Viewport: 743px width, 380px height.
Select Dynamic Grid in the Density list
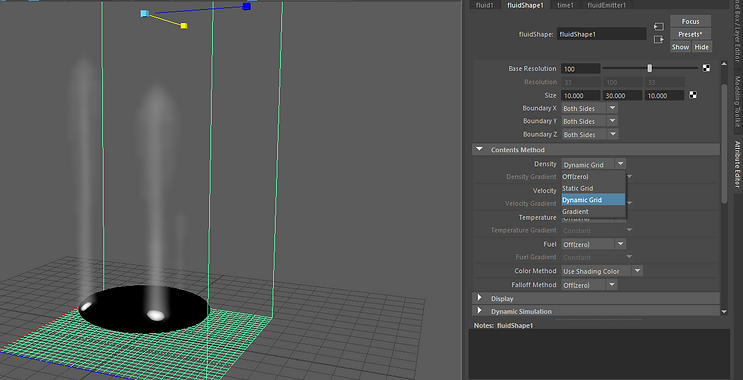tap(593, 200)
